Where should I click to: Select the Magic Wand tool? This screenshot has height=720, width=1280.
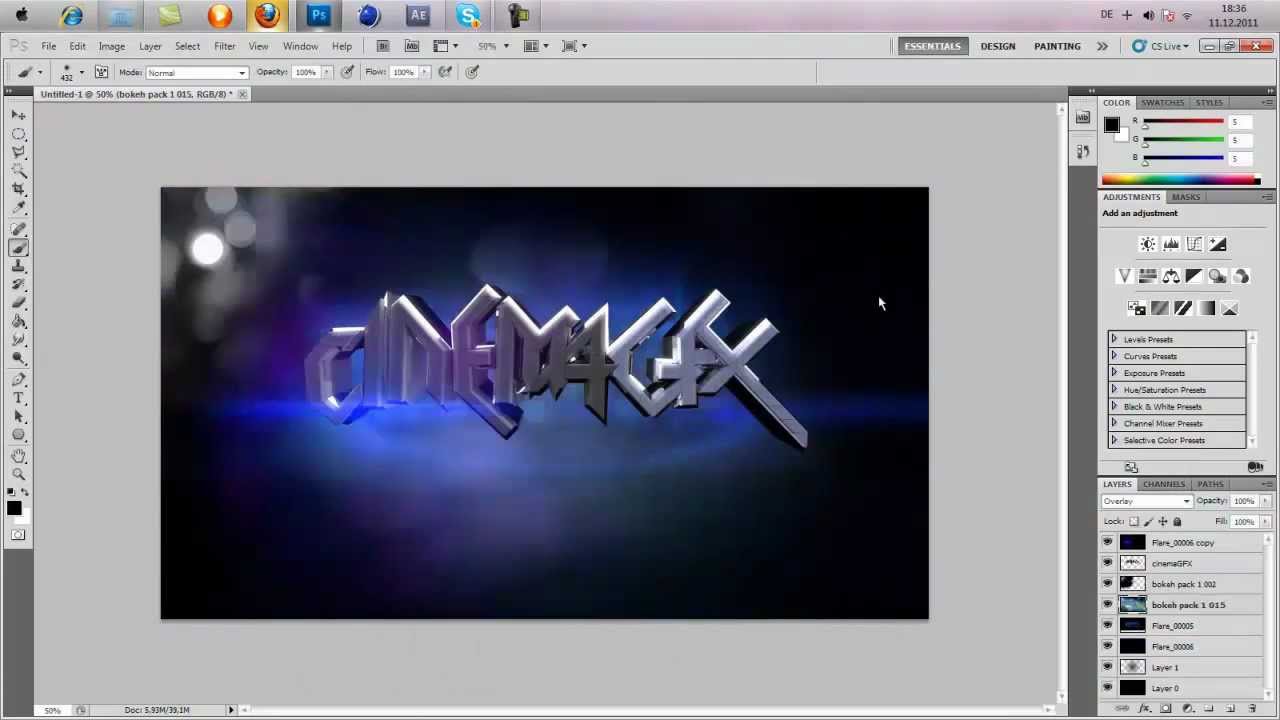[x=19, y=172]
